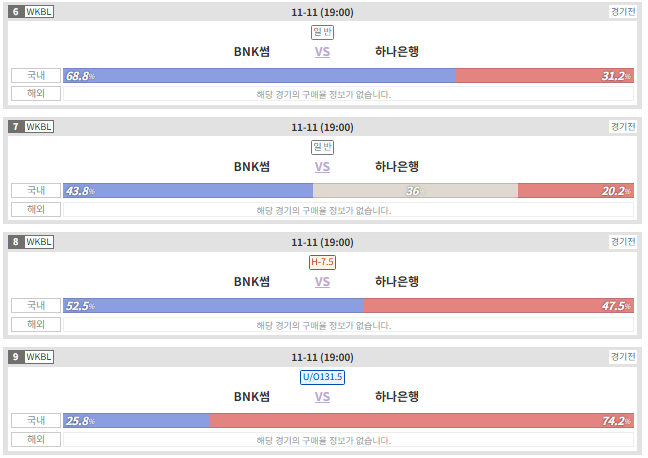Click the WKBL league tag in match 9
The height and width of the screenshot is (458, 648).
(39, 357)
